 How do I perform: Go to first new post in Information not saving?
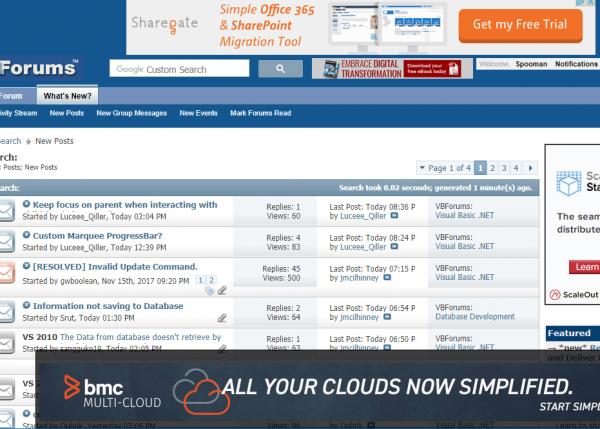pyautogui.click(x=26, y=305)
